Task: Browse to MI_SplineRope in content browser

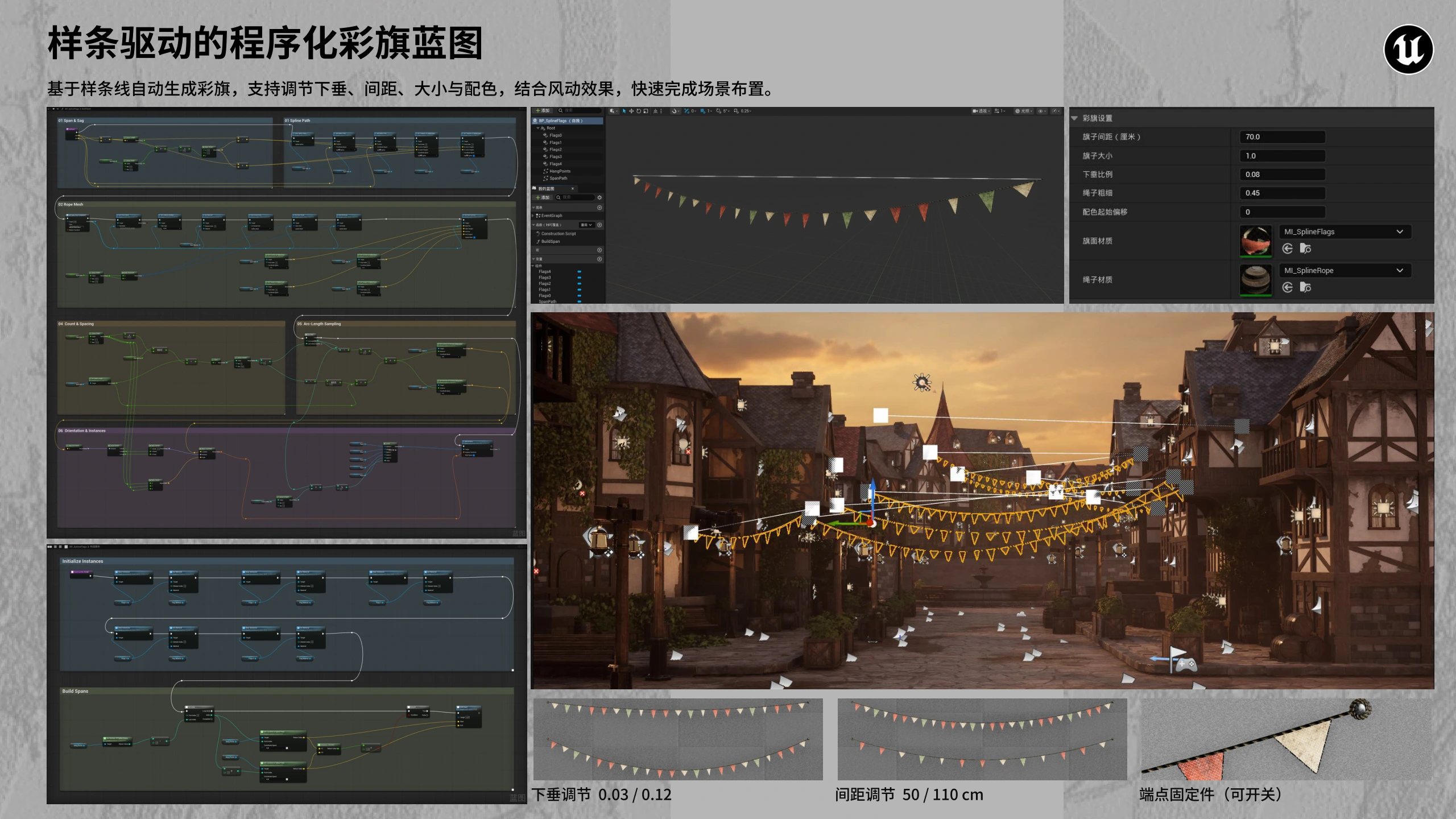Action: pyautogui.click(x=1305, y=287)
